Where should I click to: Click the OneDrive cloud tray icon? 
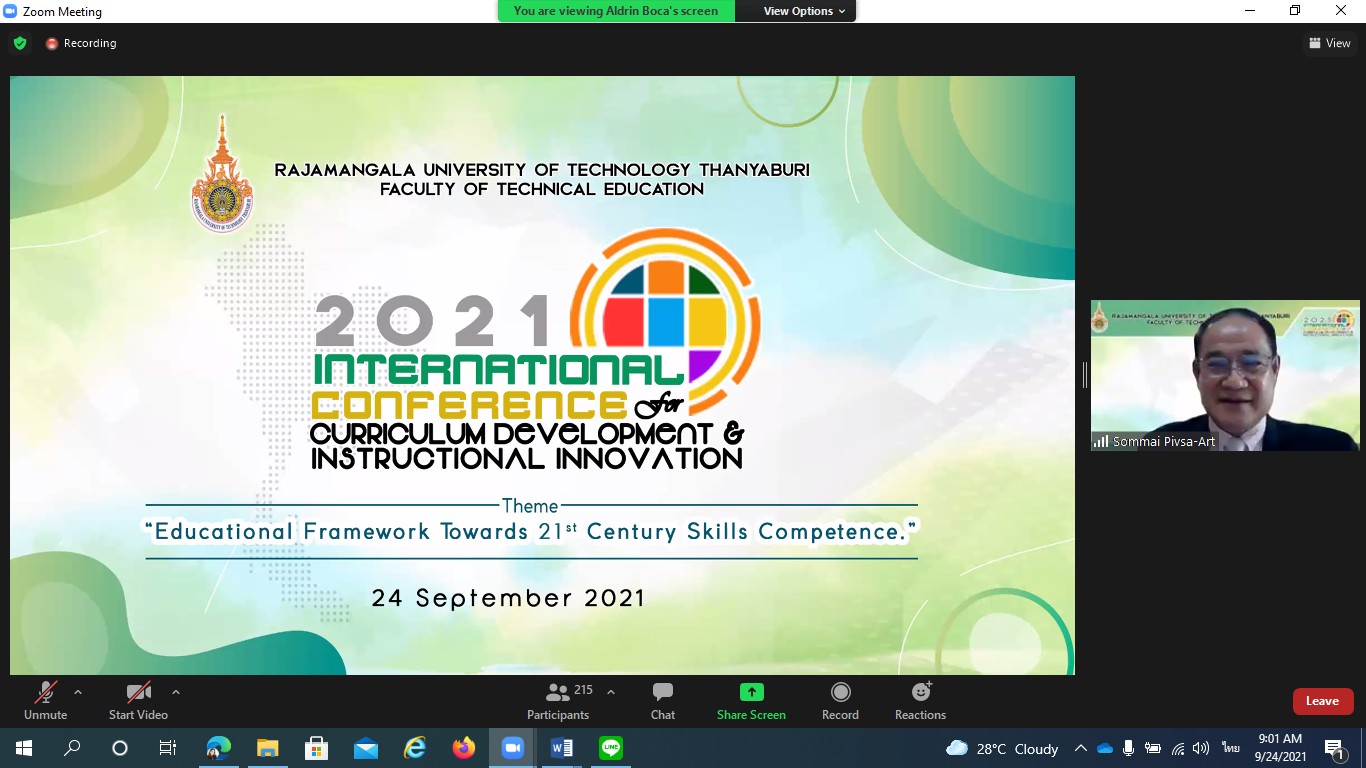(x=1105, y=748)
